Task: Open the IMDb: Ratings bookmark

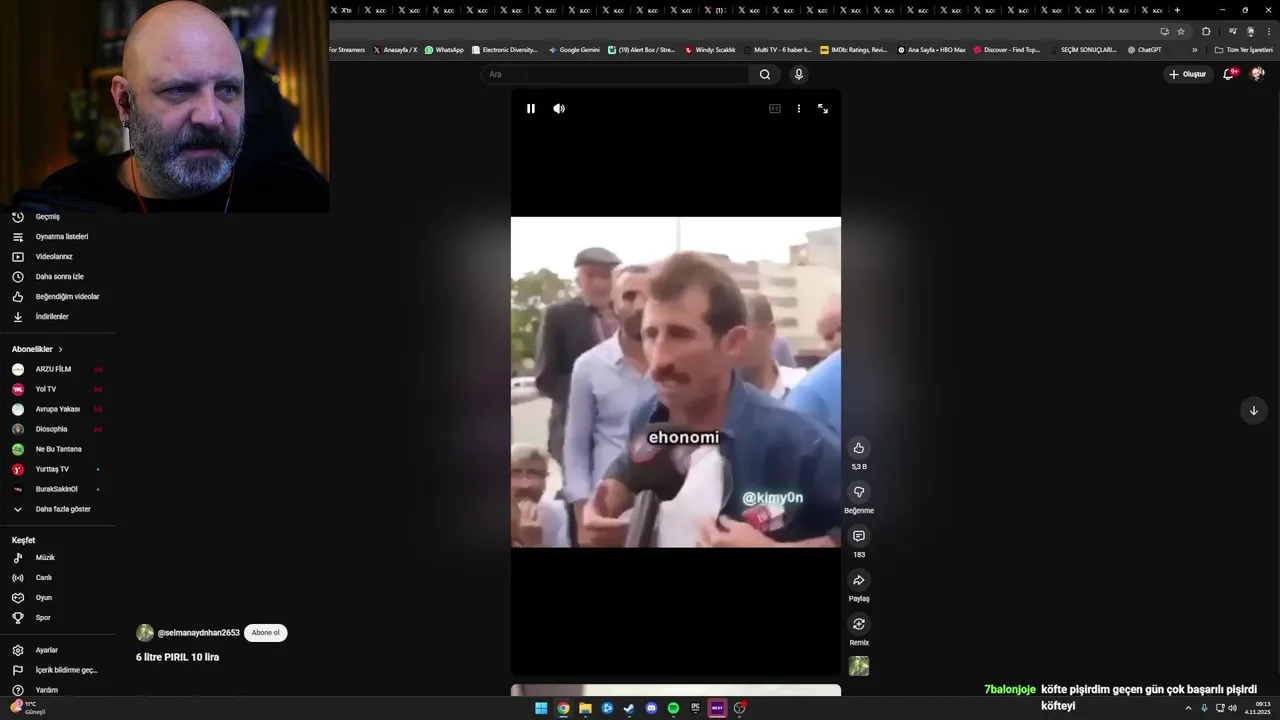Action: coord(853,50)
